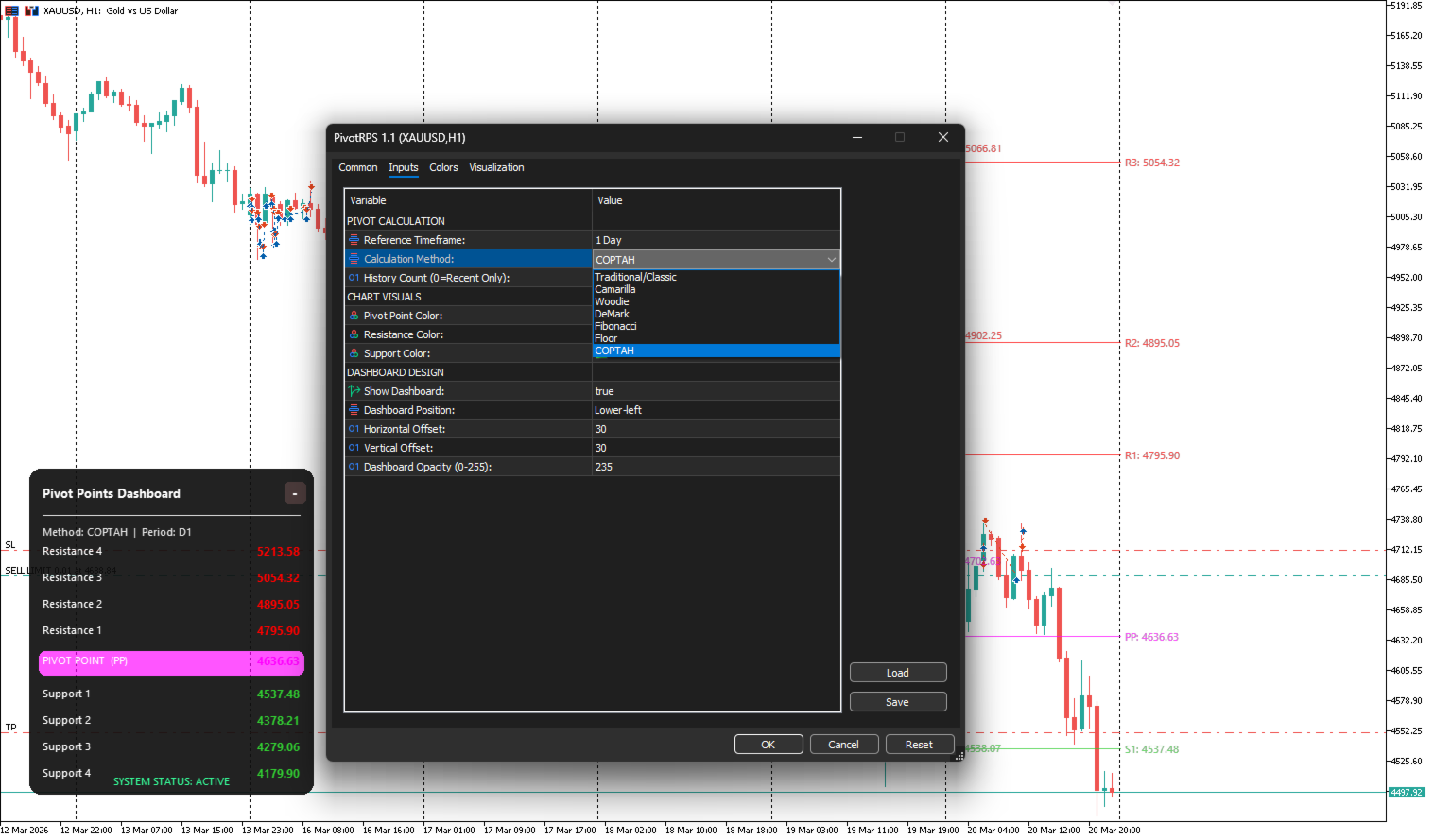Click the Support Color row icon

pyautogui.click(x=354, y=353)
